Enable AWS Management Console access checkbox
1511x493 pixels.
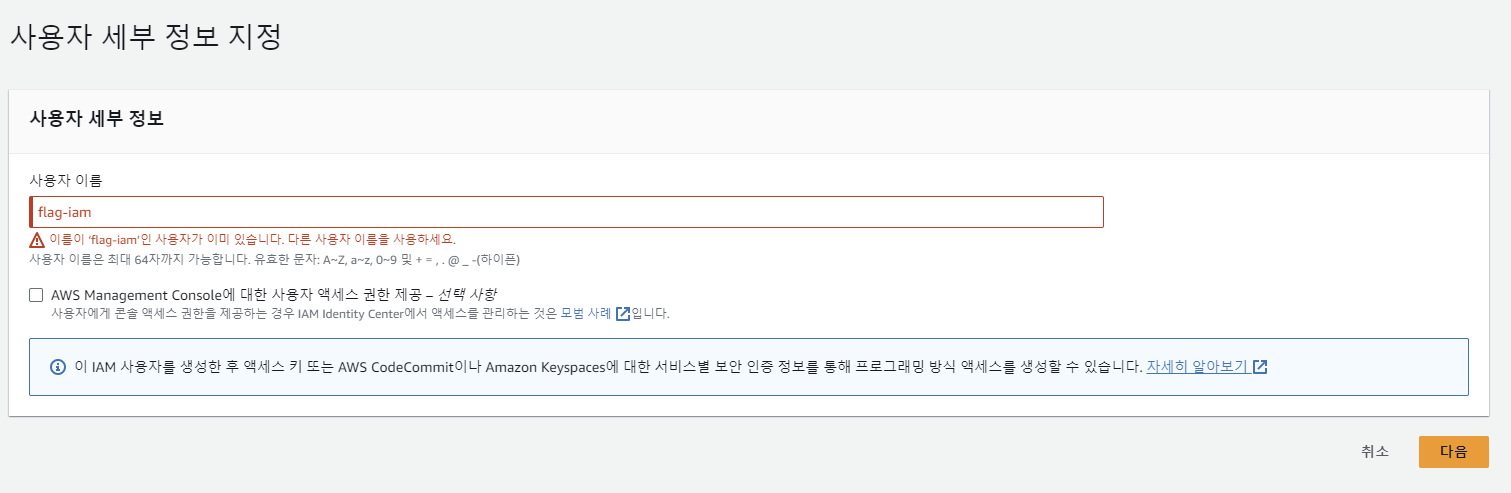(x=36, y=295)
